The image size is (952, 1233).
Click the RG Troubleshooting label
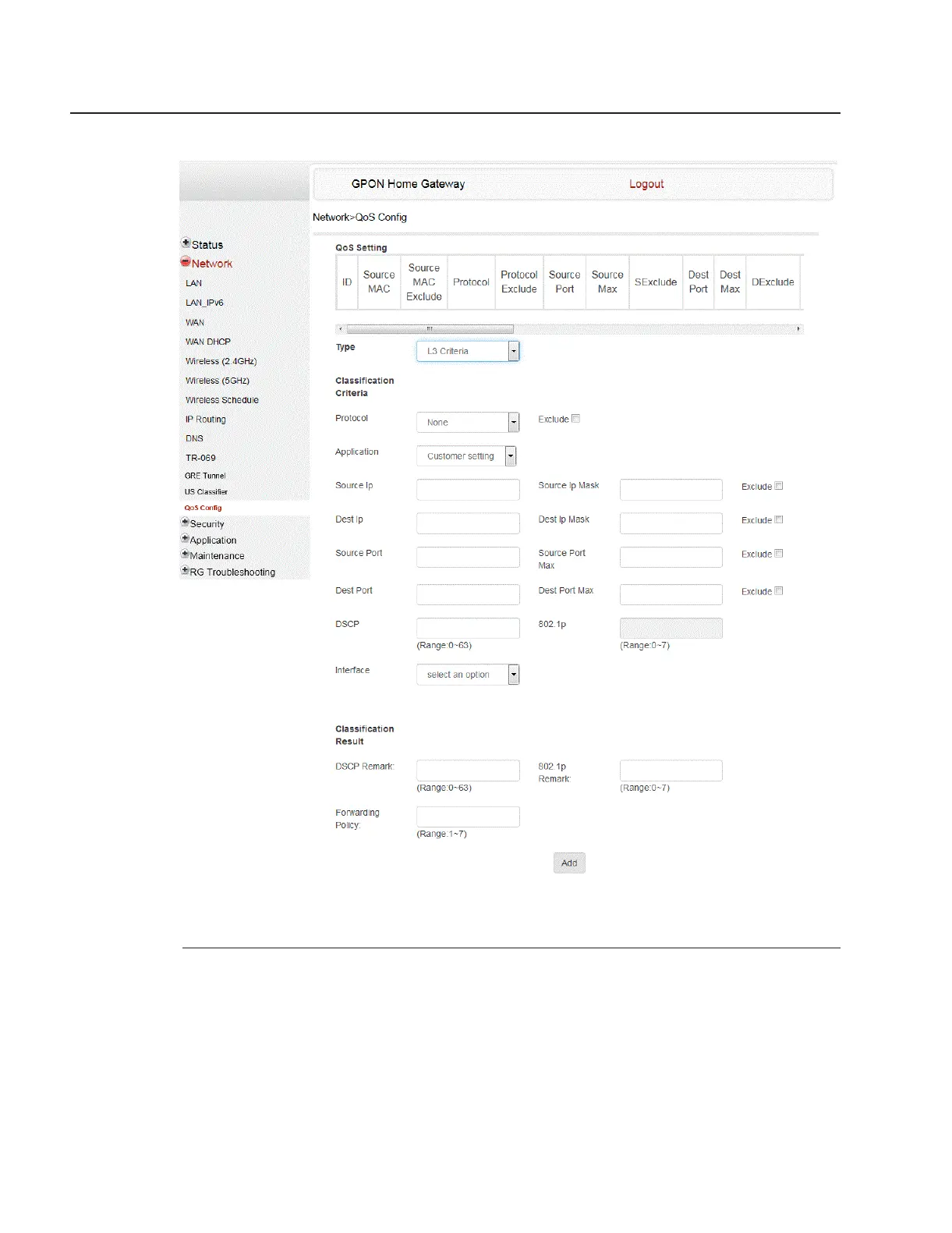(x=232, y=572)
